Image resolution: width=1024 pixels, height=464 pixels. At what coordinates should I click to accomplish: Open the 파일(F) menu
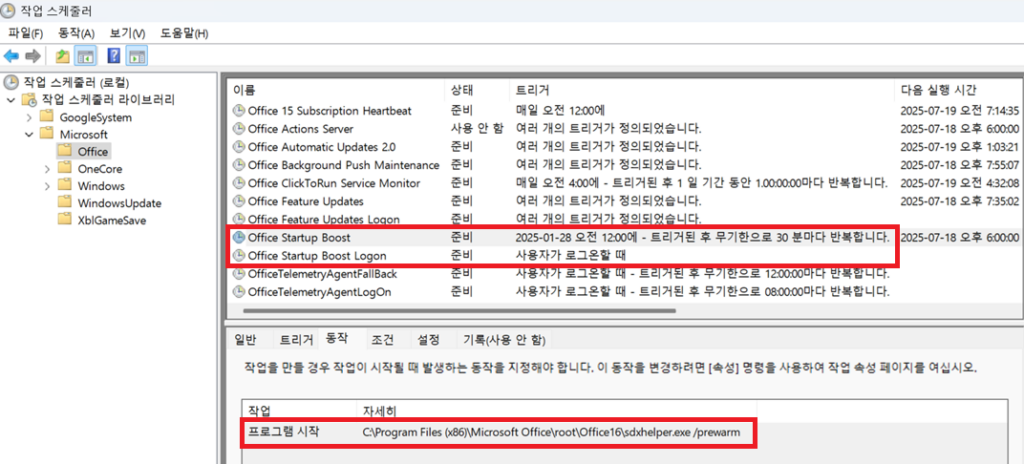pos(26,33)
